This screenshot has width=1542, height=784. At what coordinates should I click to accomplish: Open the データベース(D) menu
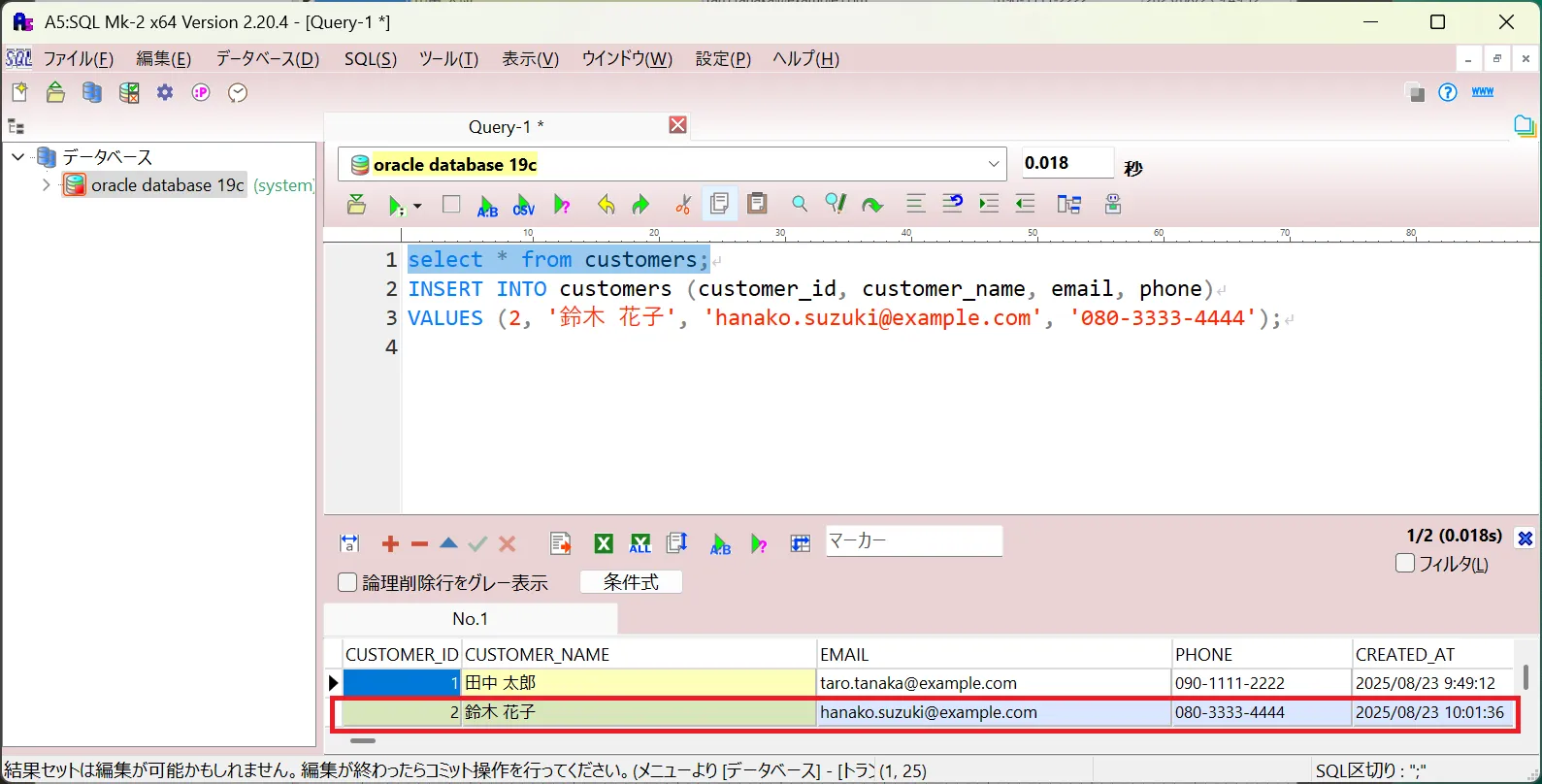[267, 58]
